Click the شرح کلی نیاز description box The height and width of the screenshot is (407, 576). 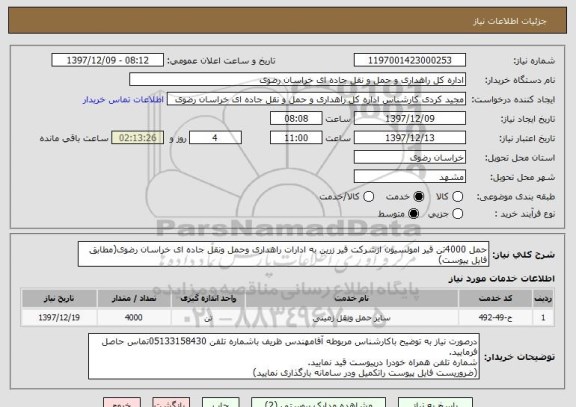[x=283, y=254]
